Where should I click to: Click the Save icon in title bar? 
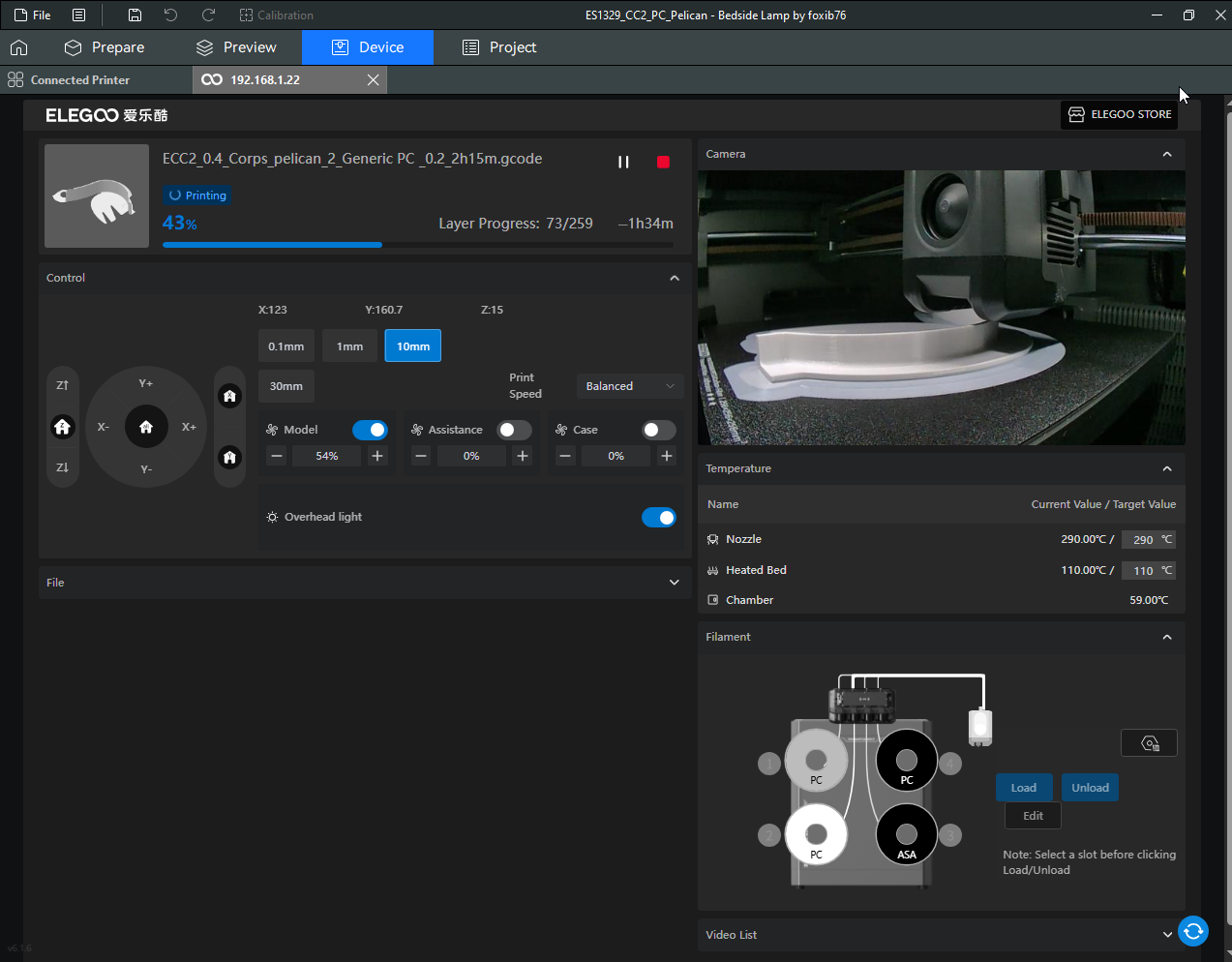[135, 15]
